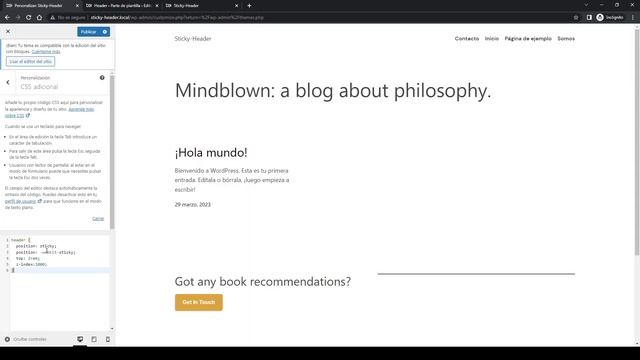This screenshot has width=640, height=360.
Task: Click the browser address bar URL
Action: pyautogui.click(x=177, y=18)
